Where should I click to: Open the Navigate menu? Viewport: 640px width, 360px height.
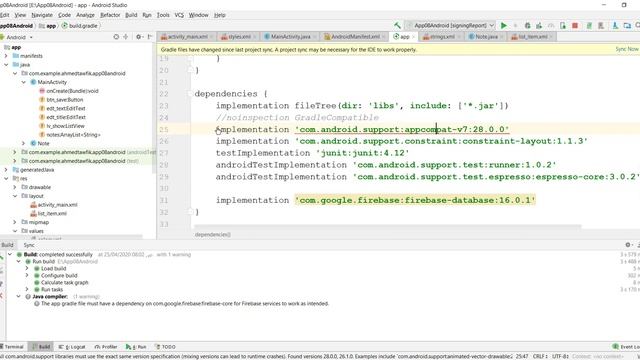point(42,15)
